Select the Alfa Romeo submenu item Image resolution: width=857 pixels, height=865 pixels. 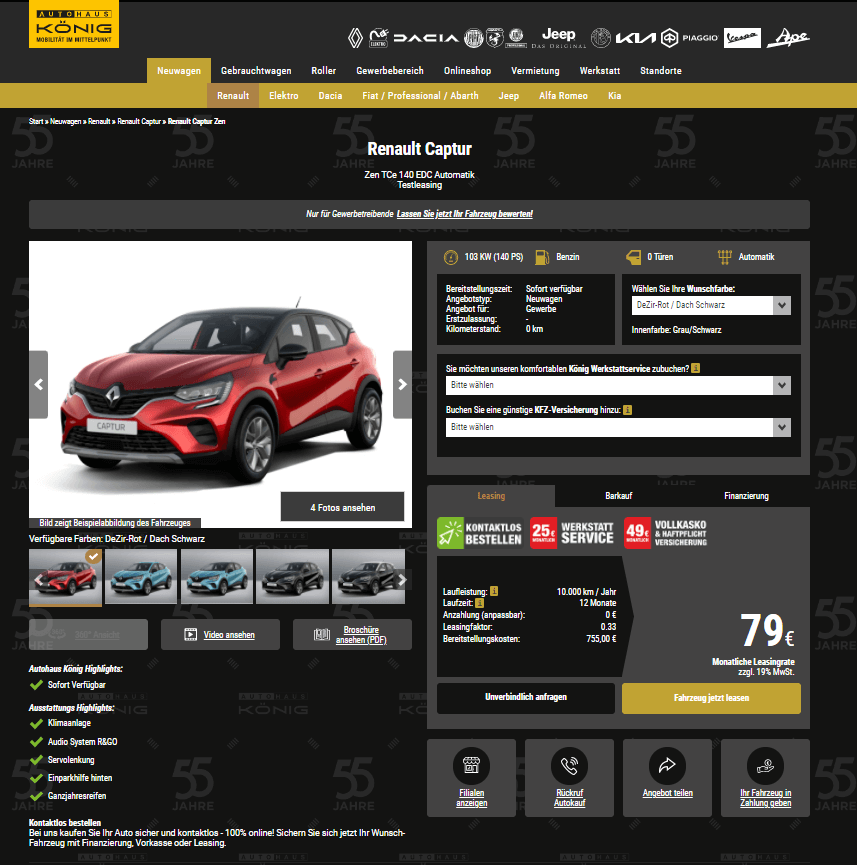coord(563,95)
